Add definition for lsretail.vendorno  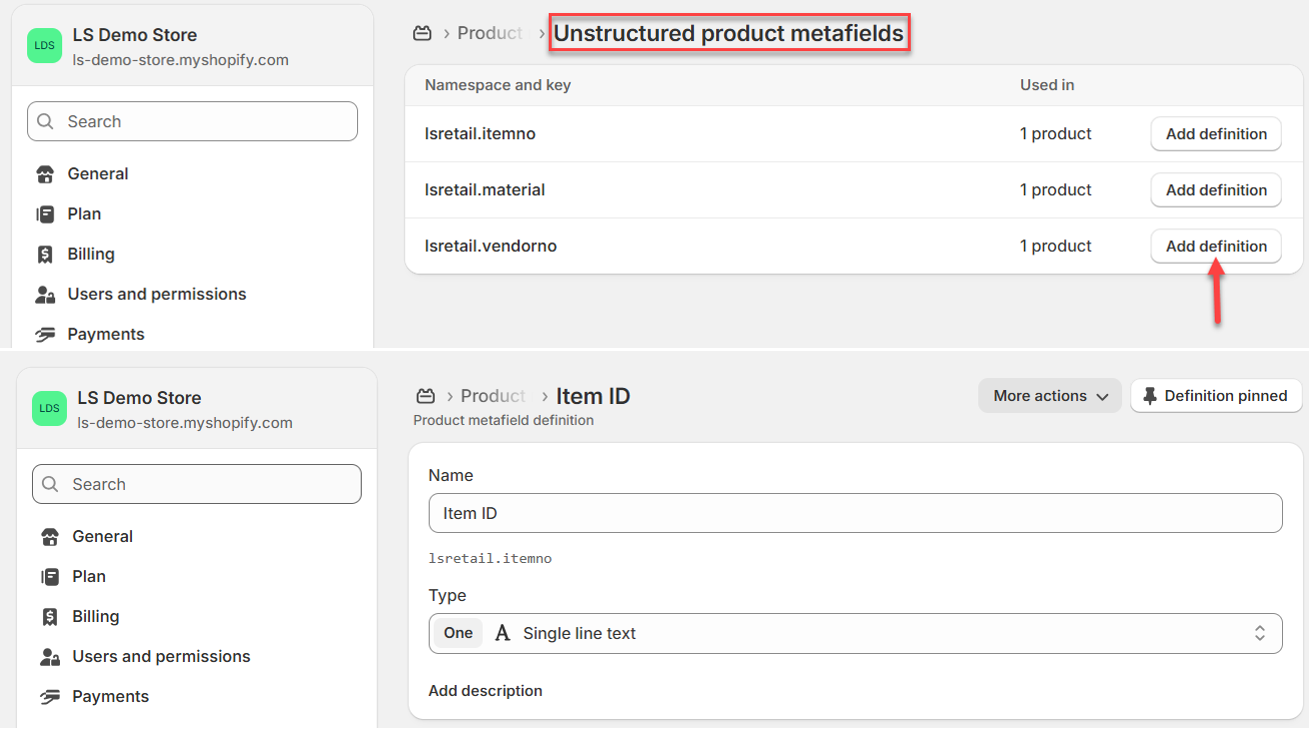[1216, 246]
